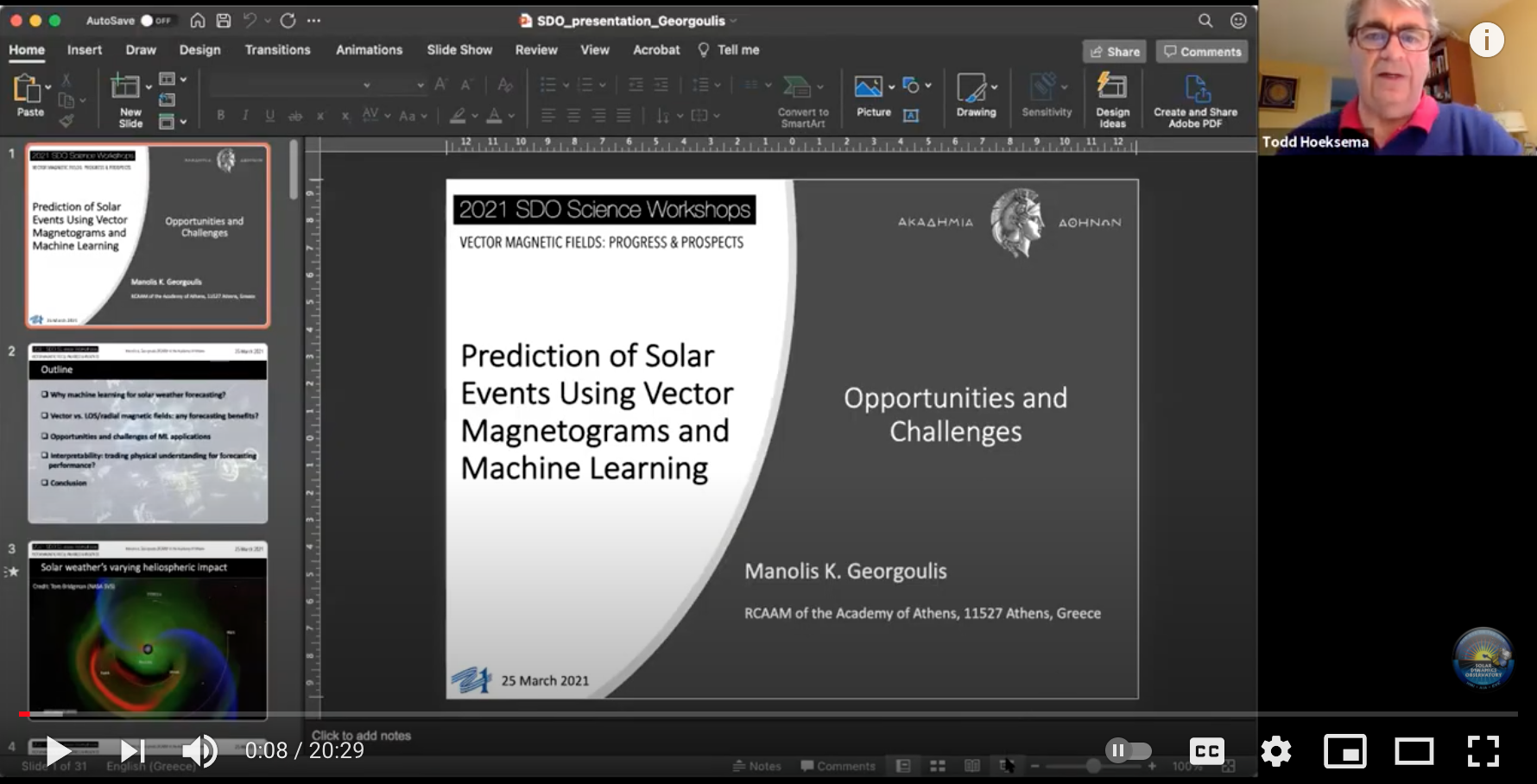
Task: Switch to Normal view in status bar
Action: pos(903,766)
